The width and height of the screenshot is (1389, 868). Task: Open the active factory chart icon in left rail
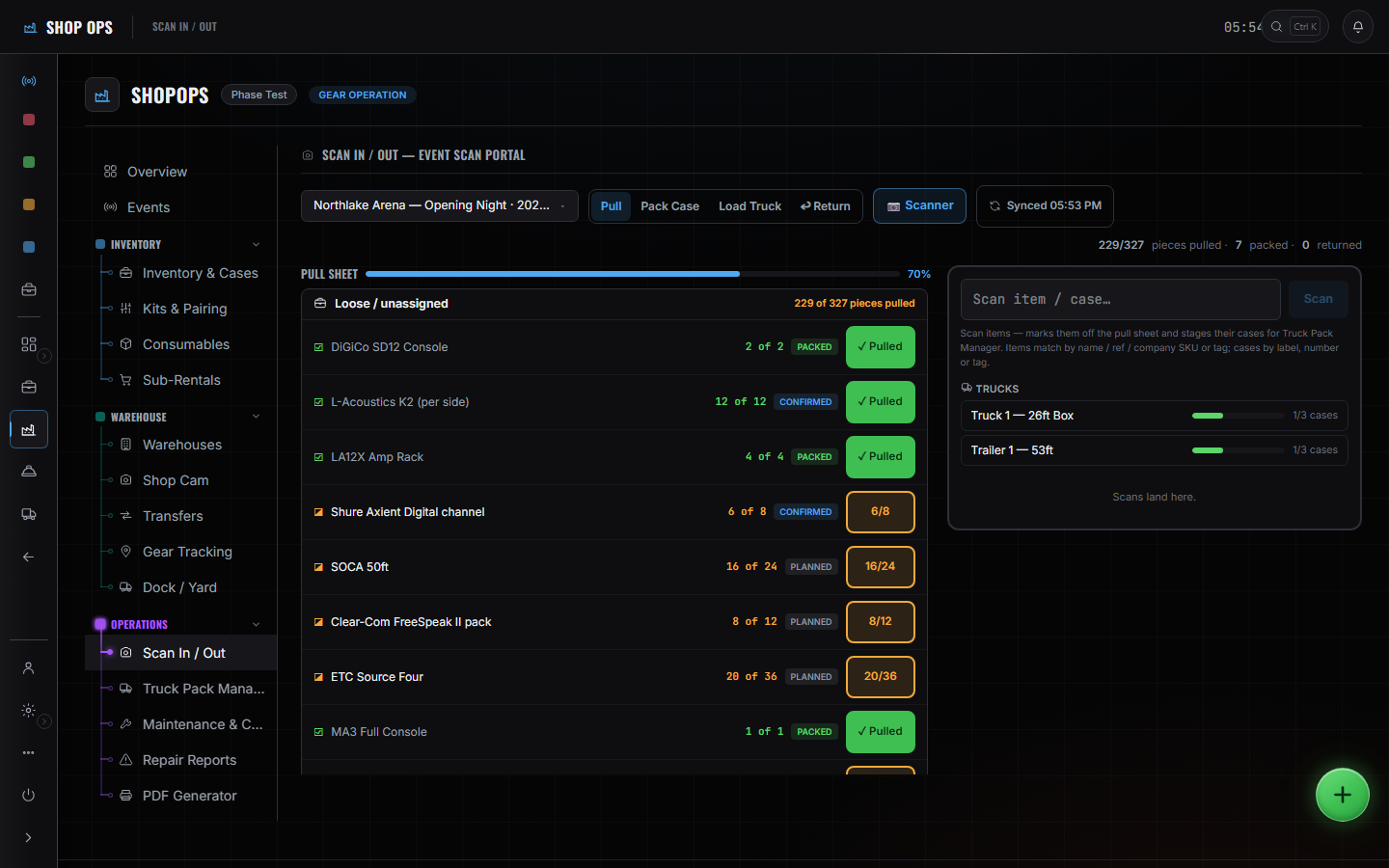(x=29, y=429)
